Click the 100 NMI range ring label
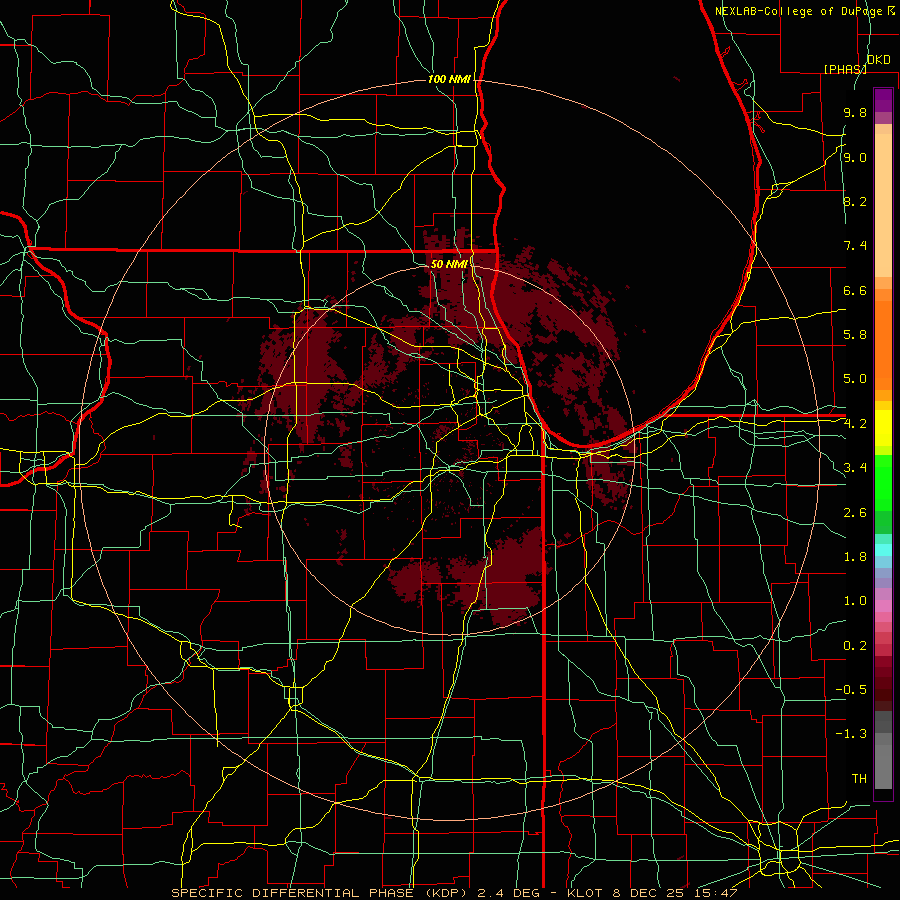The image size is (900, 900). 449,79
